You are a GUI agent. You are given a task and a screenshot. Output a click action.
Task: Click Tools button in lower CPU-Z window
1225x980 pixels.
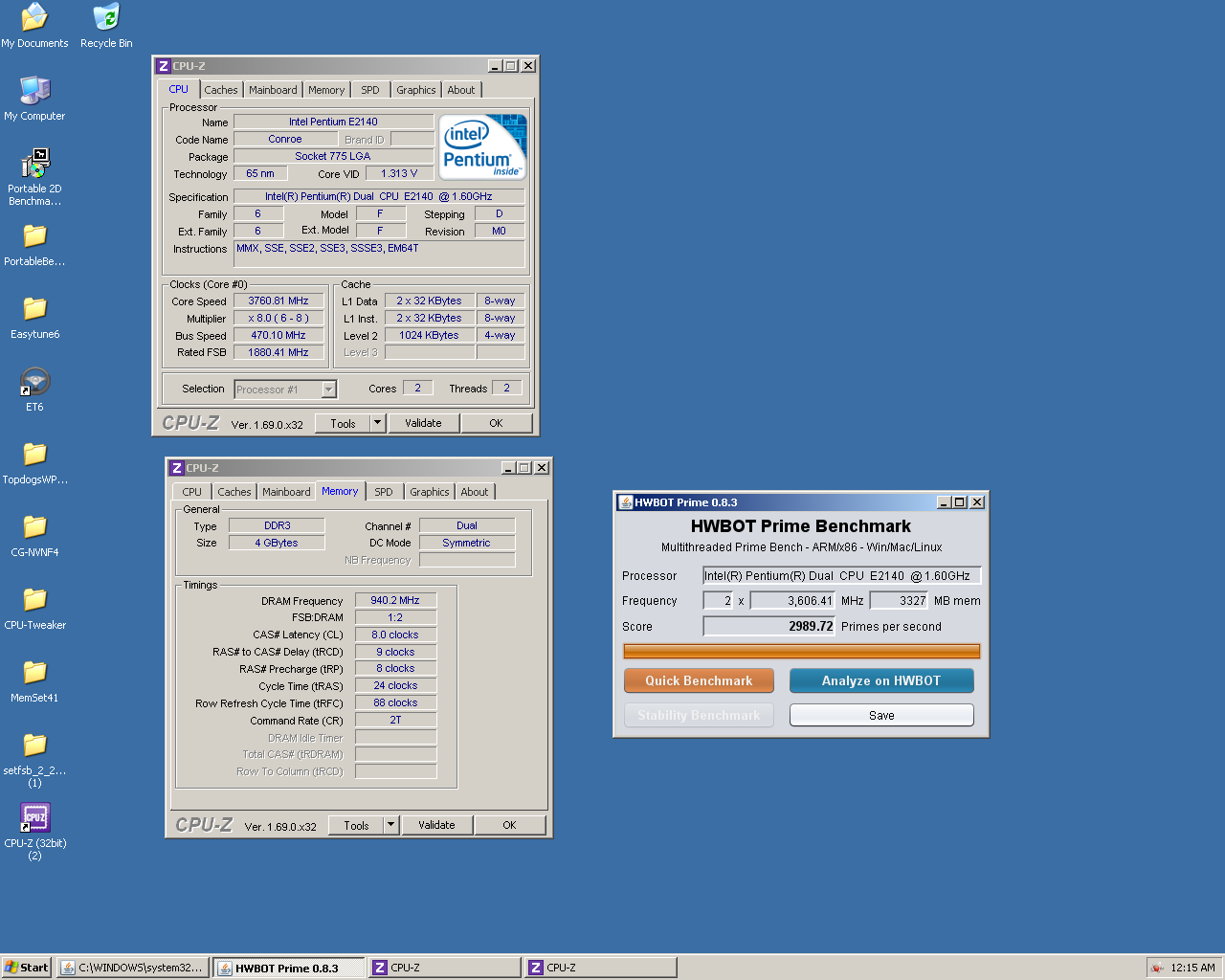pos(357,825)
